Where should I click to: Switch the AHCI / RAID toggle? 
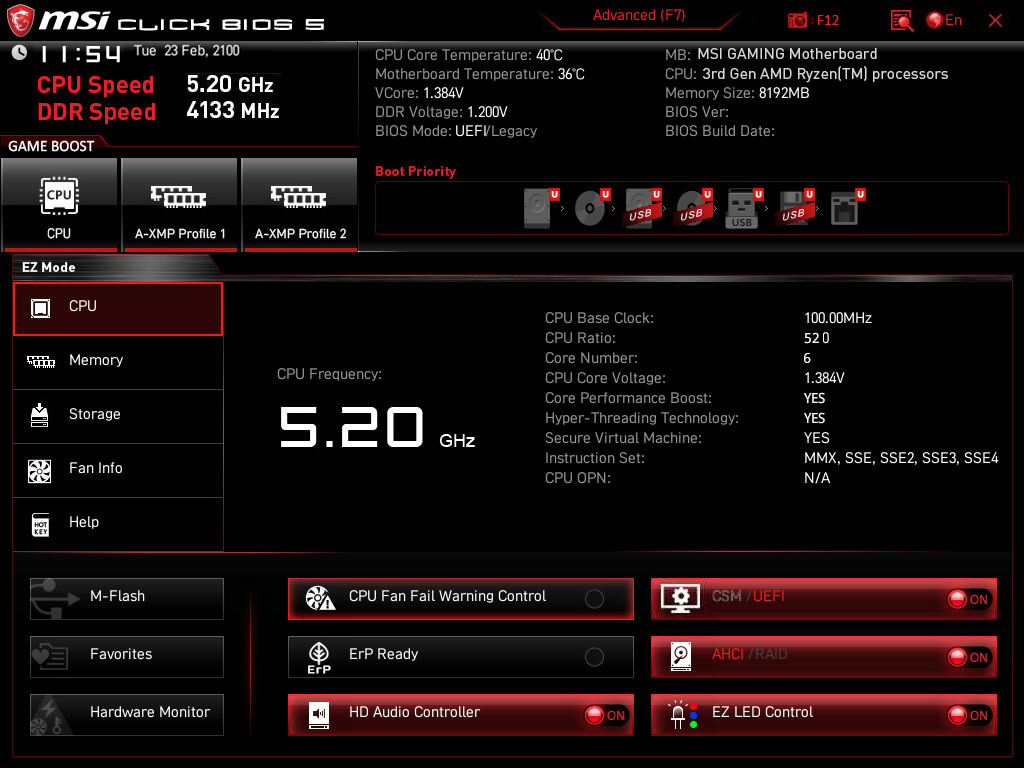[x=969, y=657]
